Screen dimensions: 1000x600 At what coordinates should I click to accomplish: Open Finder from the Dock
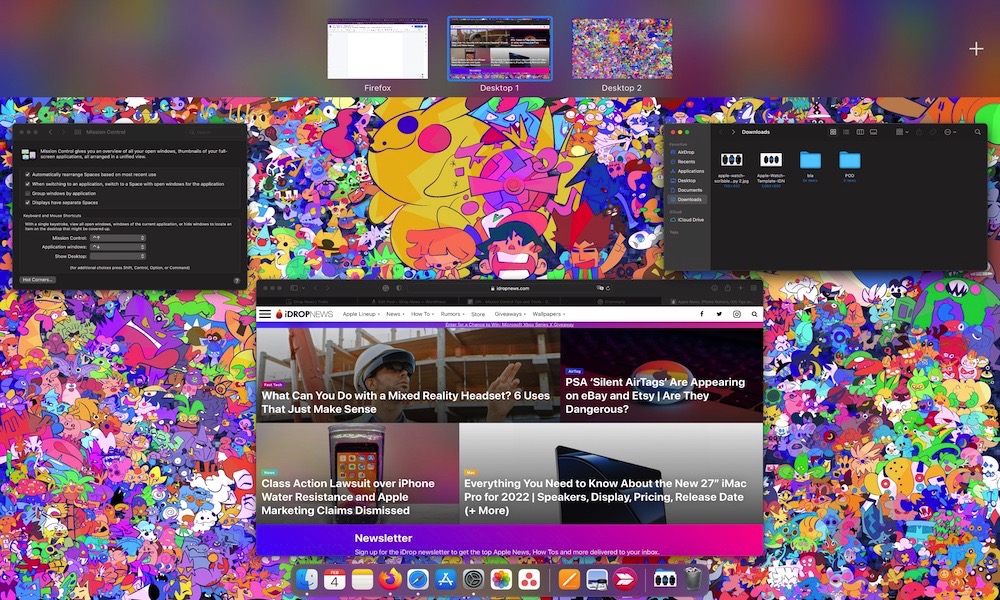coord(307,579)
